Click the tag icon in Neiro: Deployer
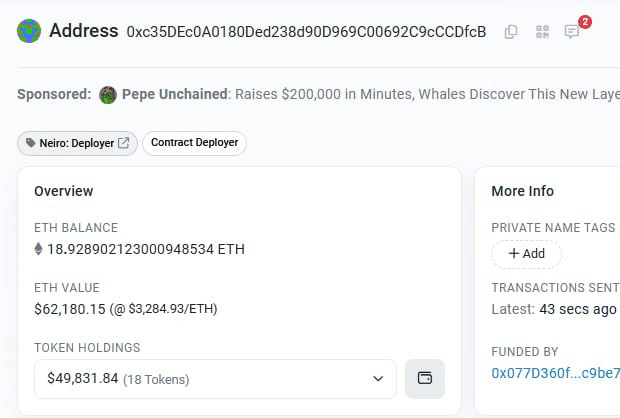The image size is (620, 418). point(30,143)
